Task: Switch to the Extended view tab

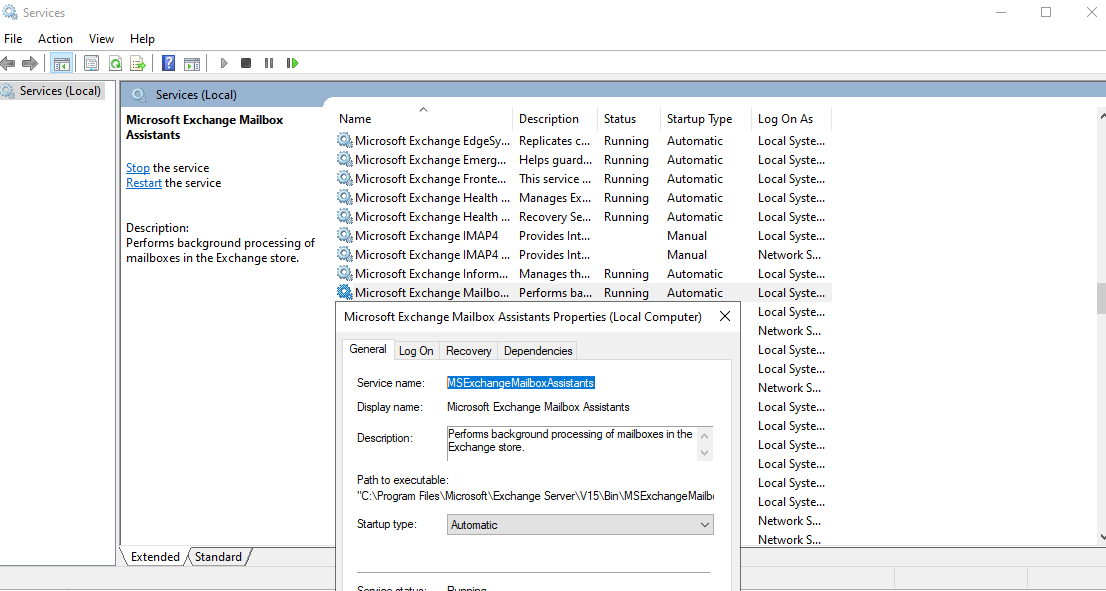Action: [155, 556]
